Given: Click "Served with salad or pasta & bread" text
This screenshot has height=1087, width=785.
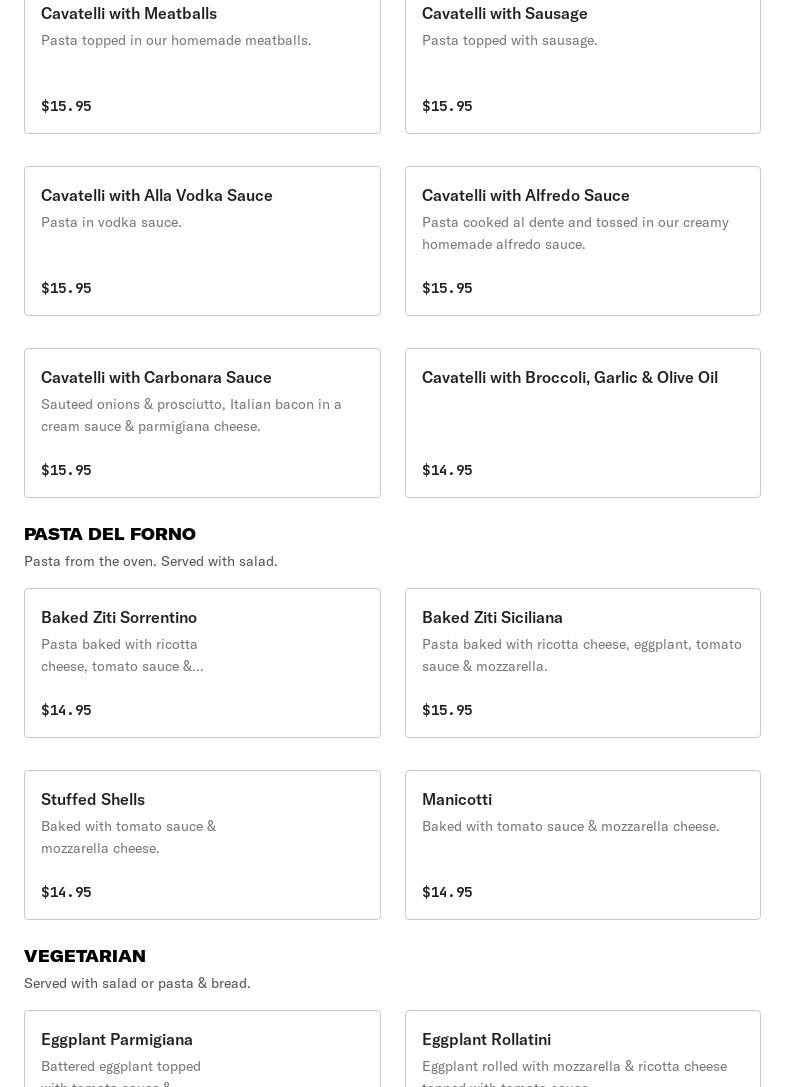Looking at the screenshot, I should pyautogui.click(x=137, y=984).
